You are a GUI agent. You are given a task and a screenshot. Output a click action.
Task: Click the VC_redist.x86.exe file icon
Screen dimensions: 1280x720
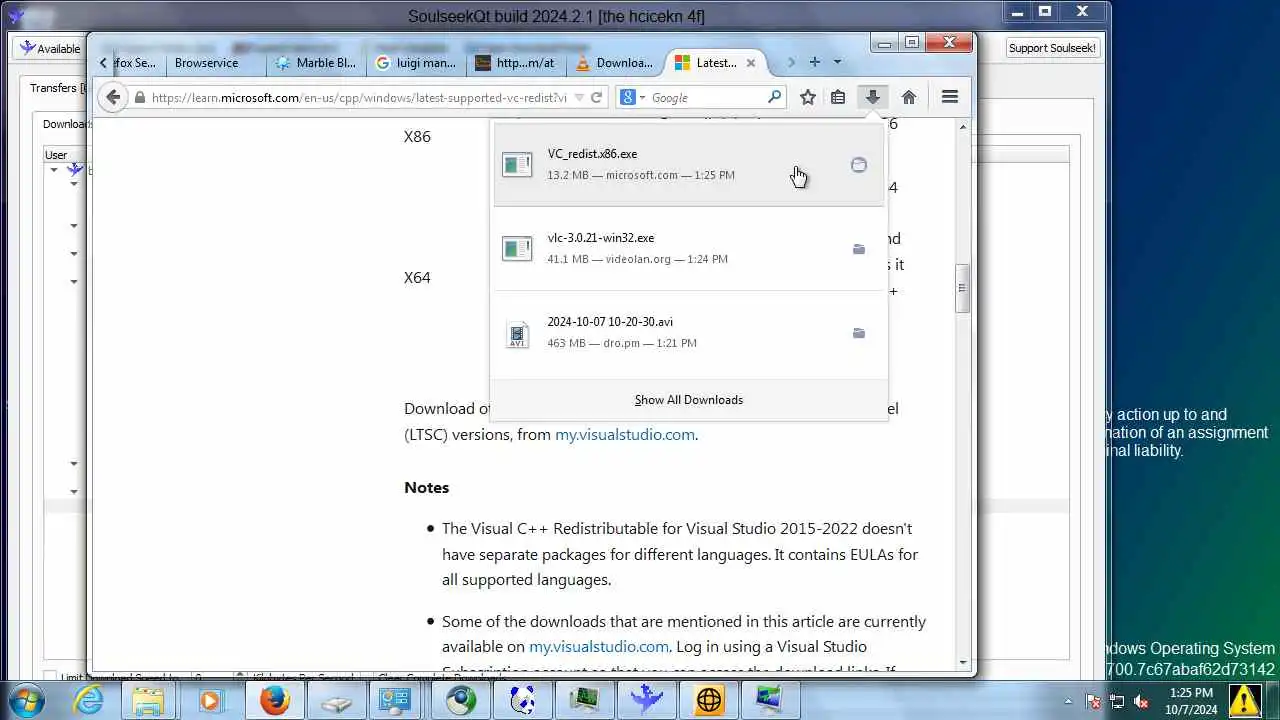tap(517, 165)
